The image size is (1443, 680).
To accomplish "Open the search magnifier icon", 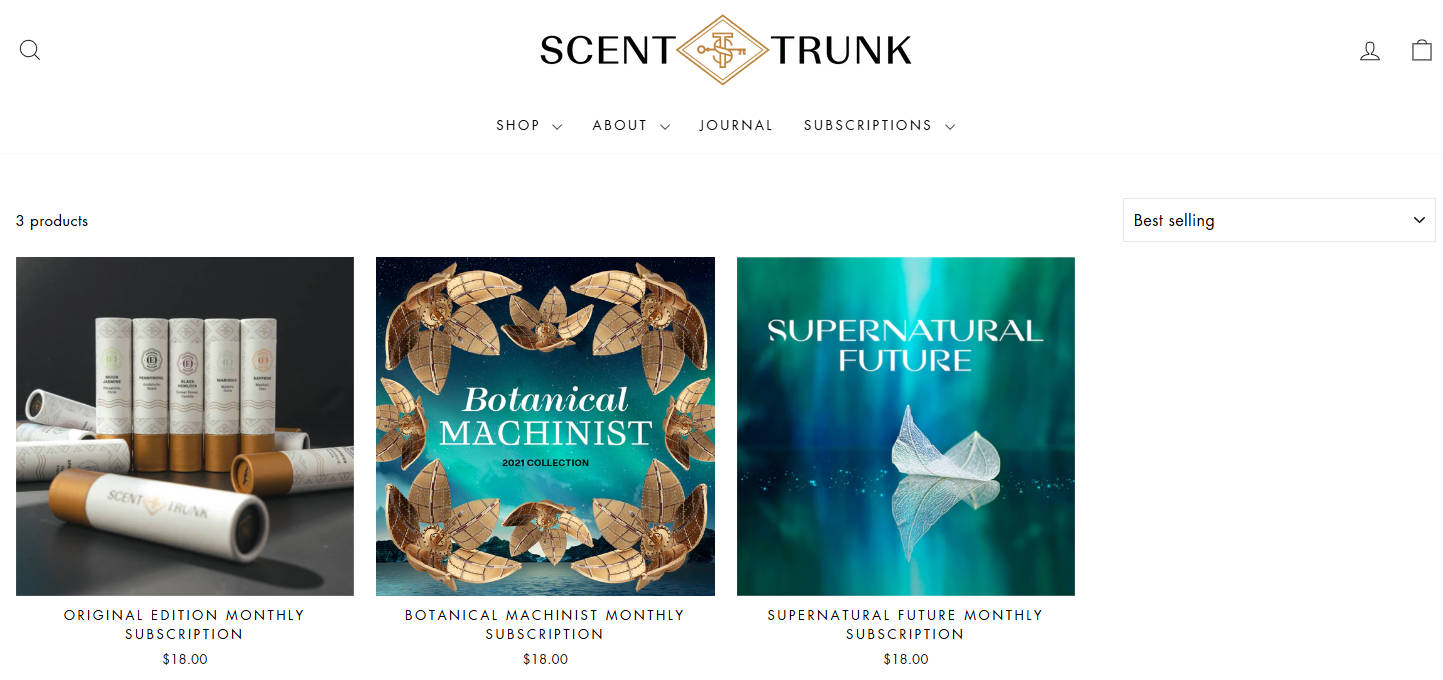I will 30,50.
